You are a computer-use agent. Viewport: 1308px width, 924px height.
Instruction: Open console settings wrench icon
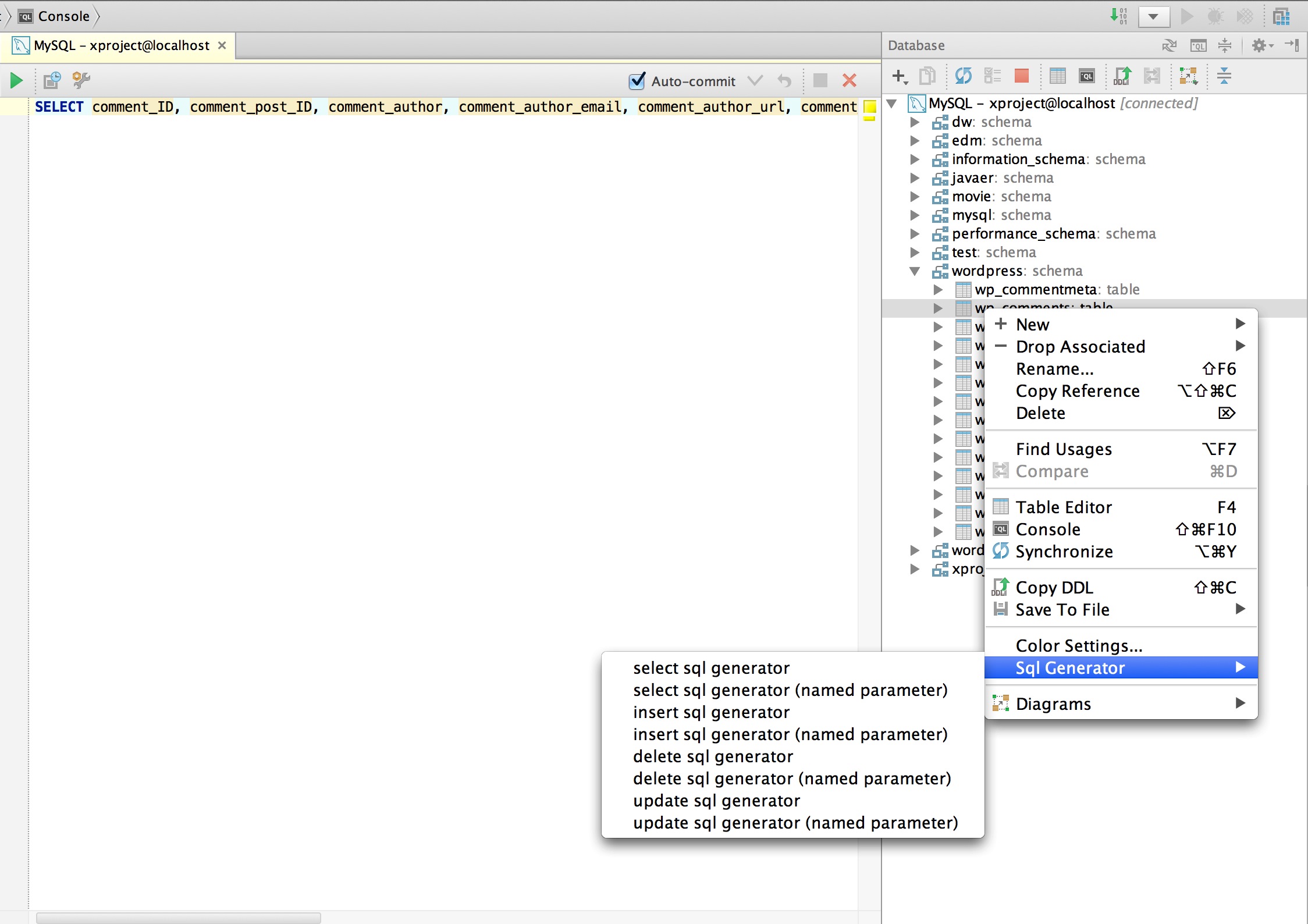[x=81, y=80]
